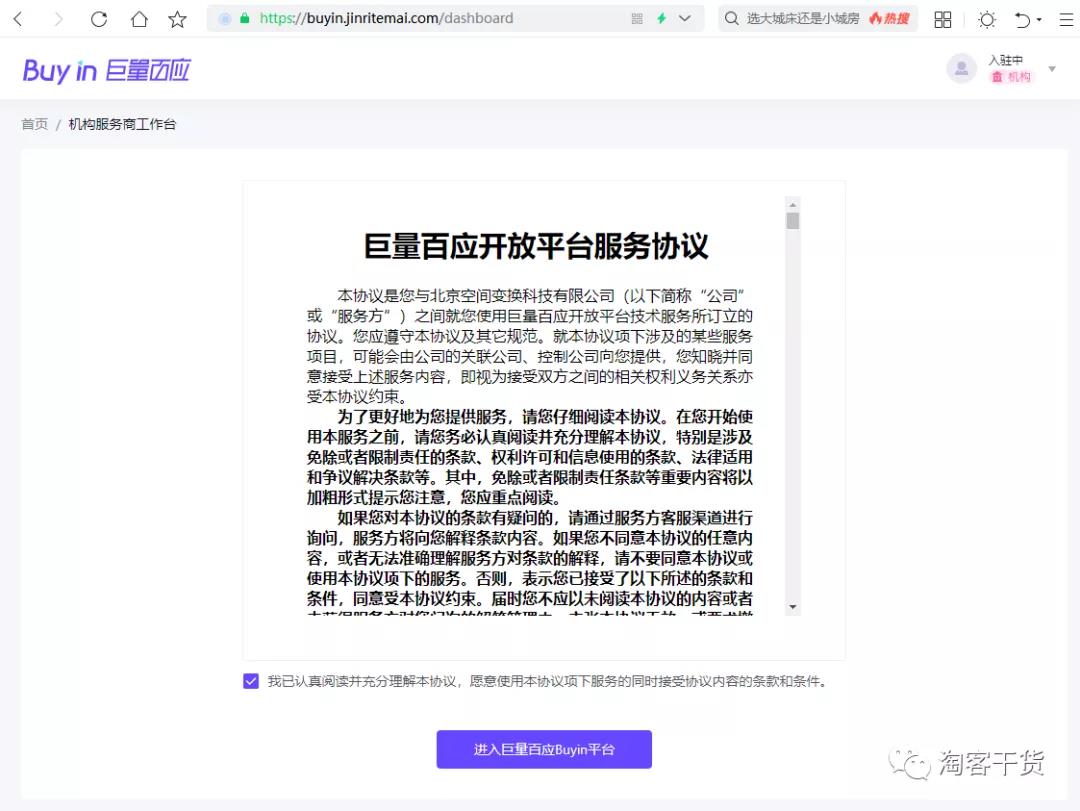Go back with the browser back arrow
The width and height of the screenshot is (1080, 811).
tap(19, 19)
